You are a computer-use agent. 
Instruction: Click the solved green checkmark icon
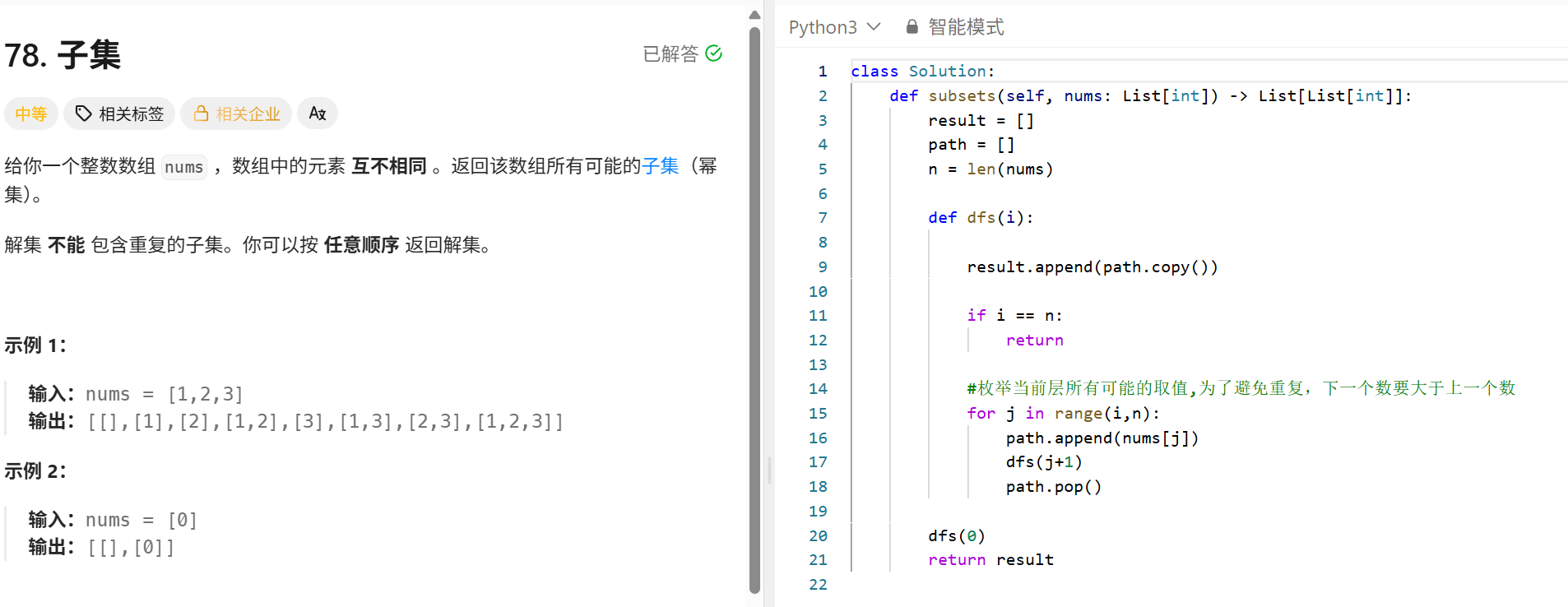(x=714, y=53)
